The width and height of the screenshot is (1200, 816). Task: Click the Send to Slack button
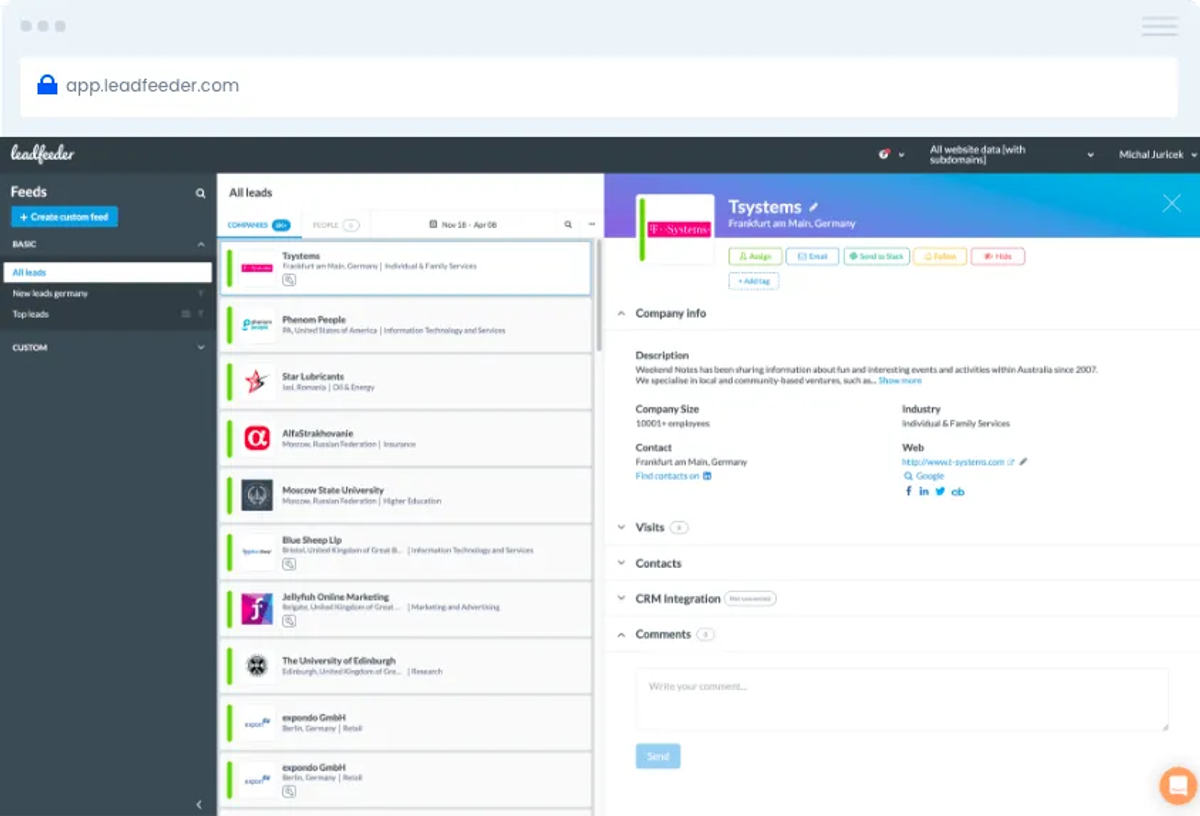pyautogui.click(x=876, y=256)
